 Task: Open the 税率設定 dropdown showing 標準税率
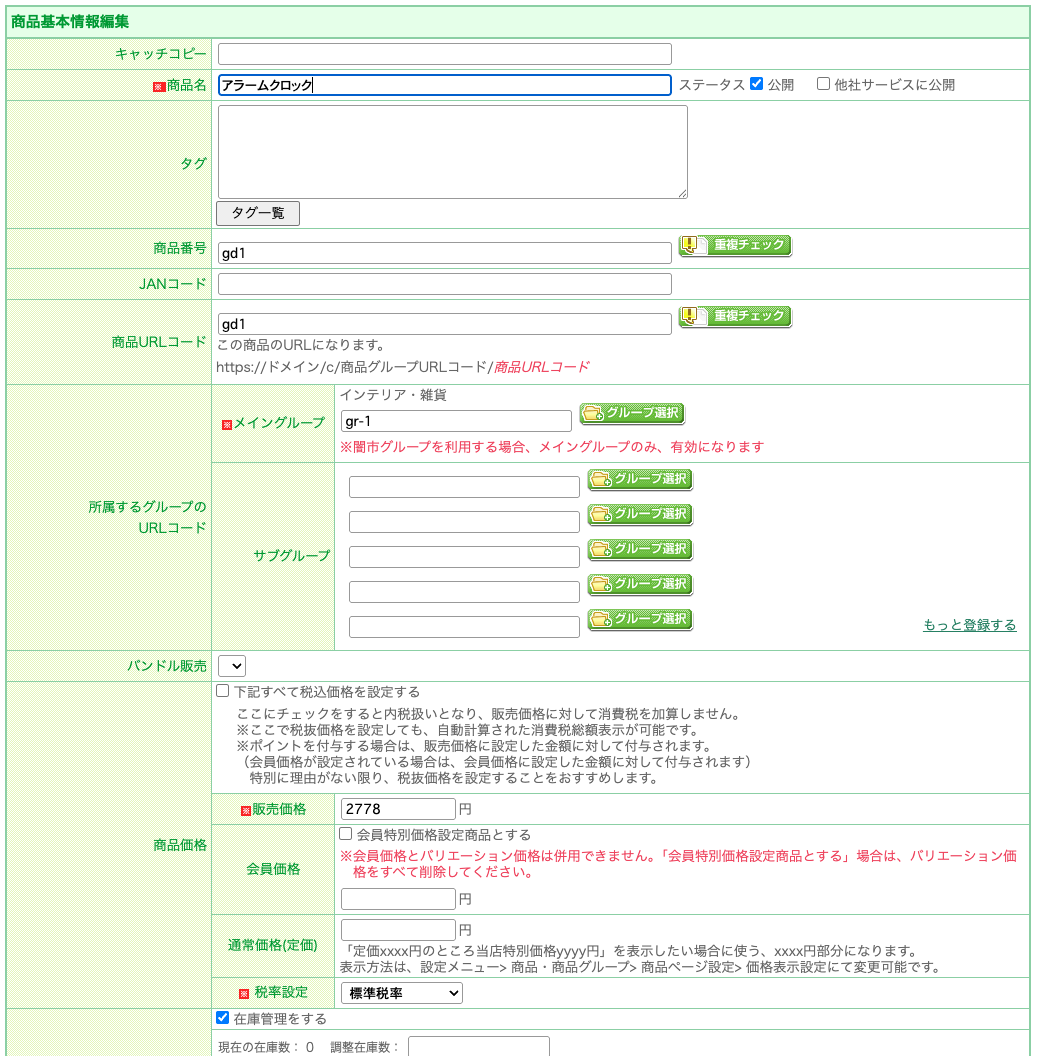tap(401, 993)
